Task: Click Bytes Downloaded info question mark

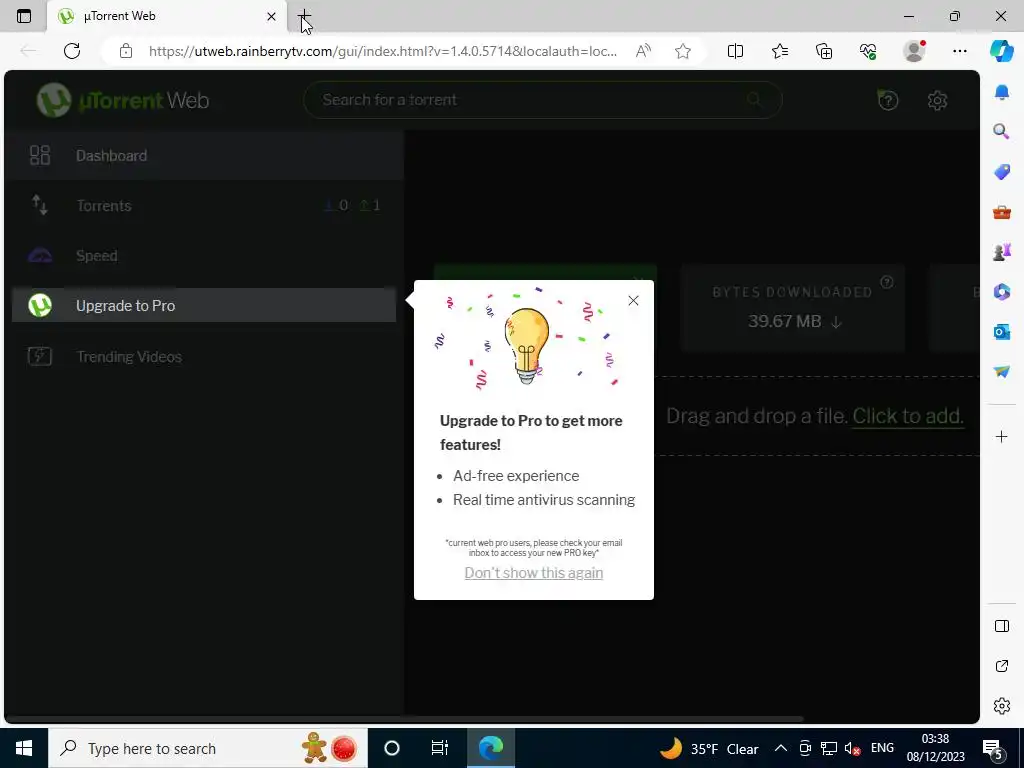Action: click(x=887, y=282)
